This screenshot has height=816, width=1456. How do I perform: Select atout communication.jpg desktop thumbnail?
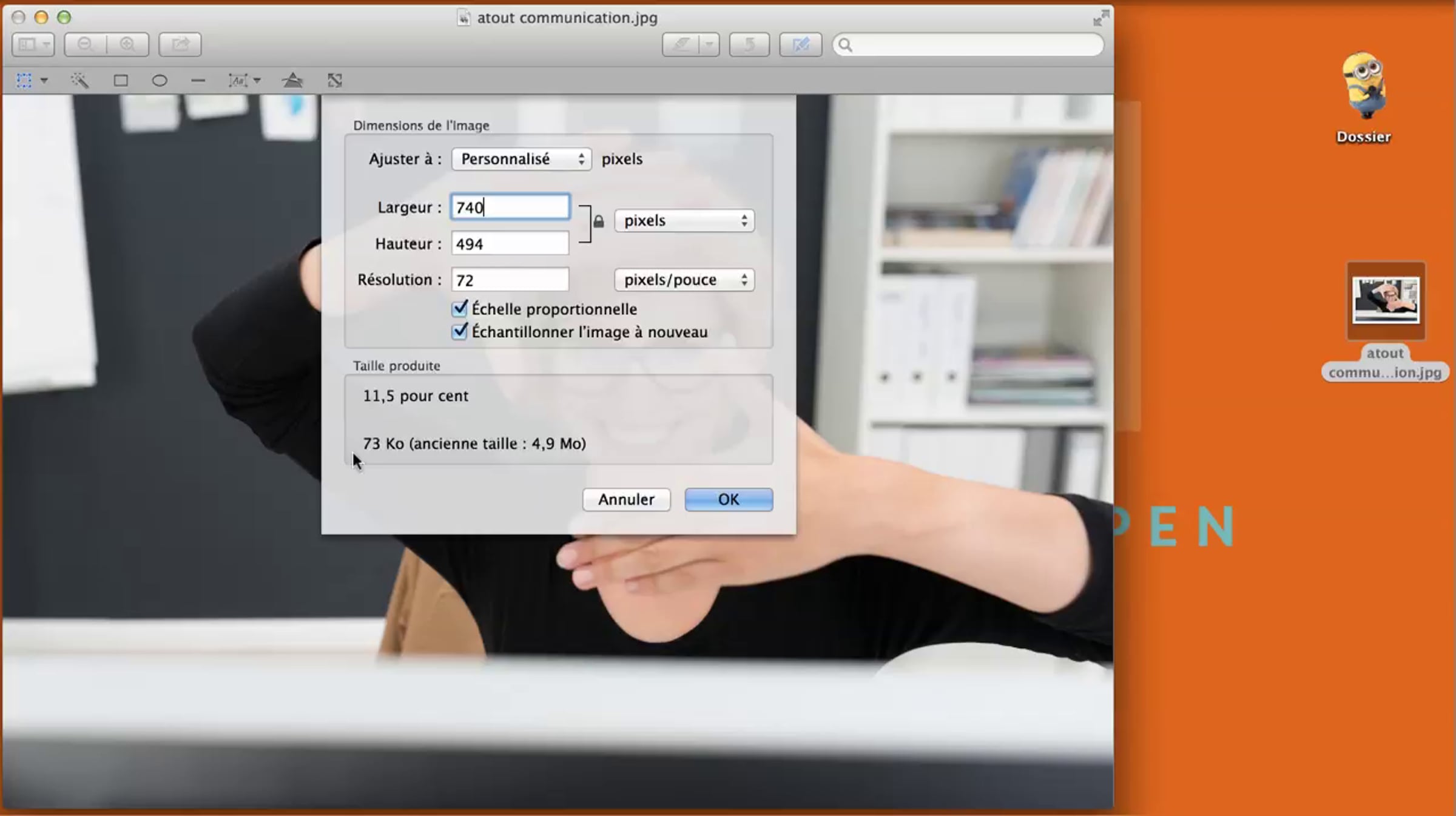(x=1386, y=301)
